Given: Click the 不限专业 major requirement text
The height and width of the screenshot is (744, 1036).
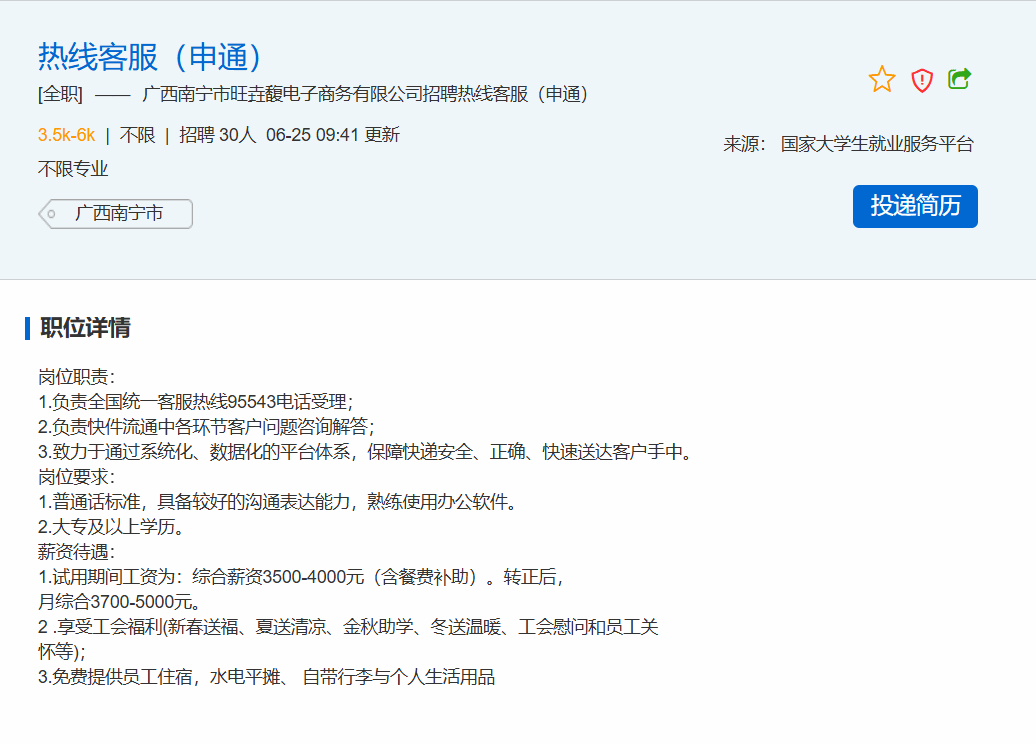Looking at the screenshot, I should point(73,169).
